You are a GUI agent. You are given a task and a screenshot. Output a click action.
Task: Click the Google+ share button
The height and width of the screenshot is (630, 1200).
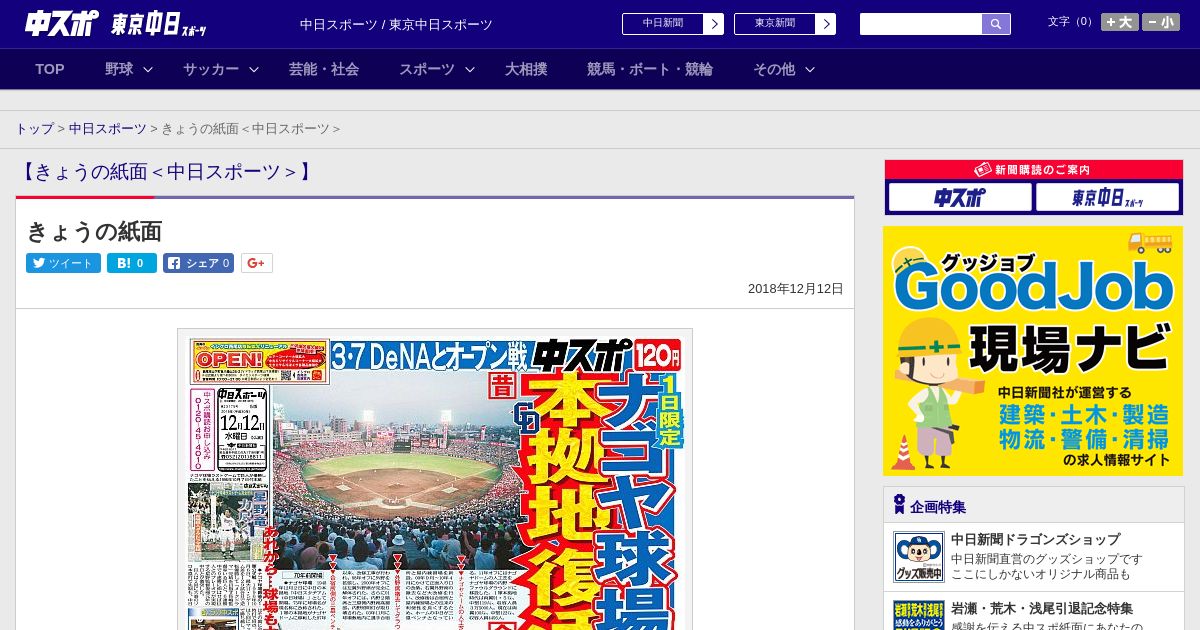point(257,263)
